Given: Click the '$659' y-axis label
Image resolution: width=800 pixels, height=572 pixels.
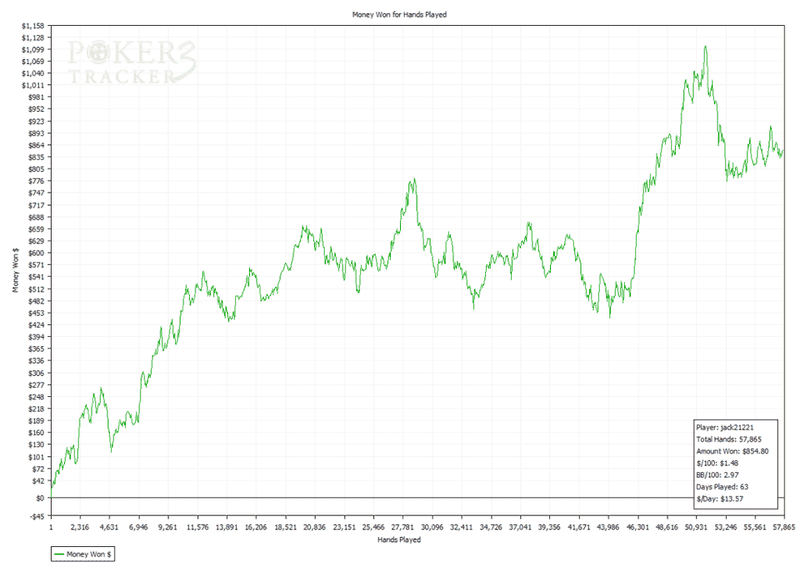Looking at the screenshot, I should coord(36,229).
